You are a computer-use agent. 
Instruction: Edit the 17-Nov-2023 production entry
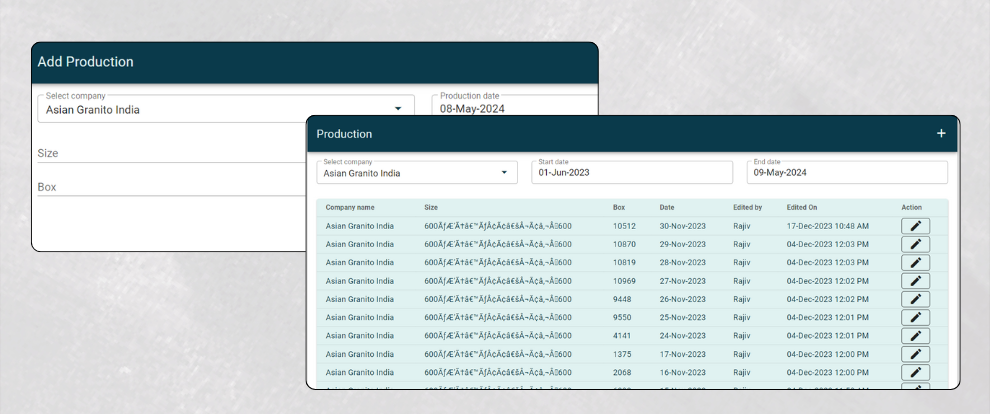click(915, 354)
